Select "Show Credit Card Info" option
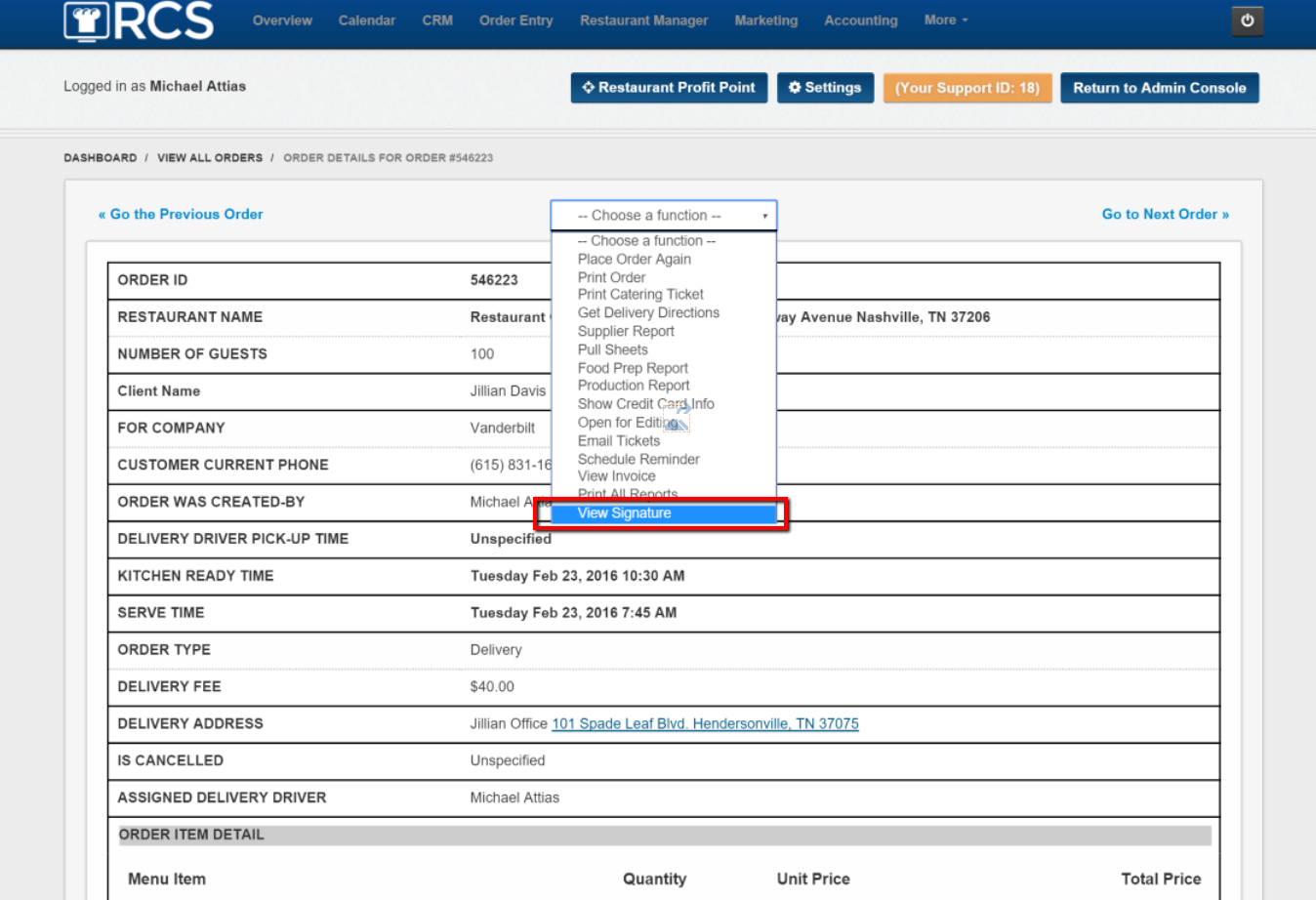1316x900 pixels. (x=645, y=403)
